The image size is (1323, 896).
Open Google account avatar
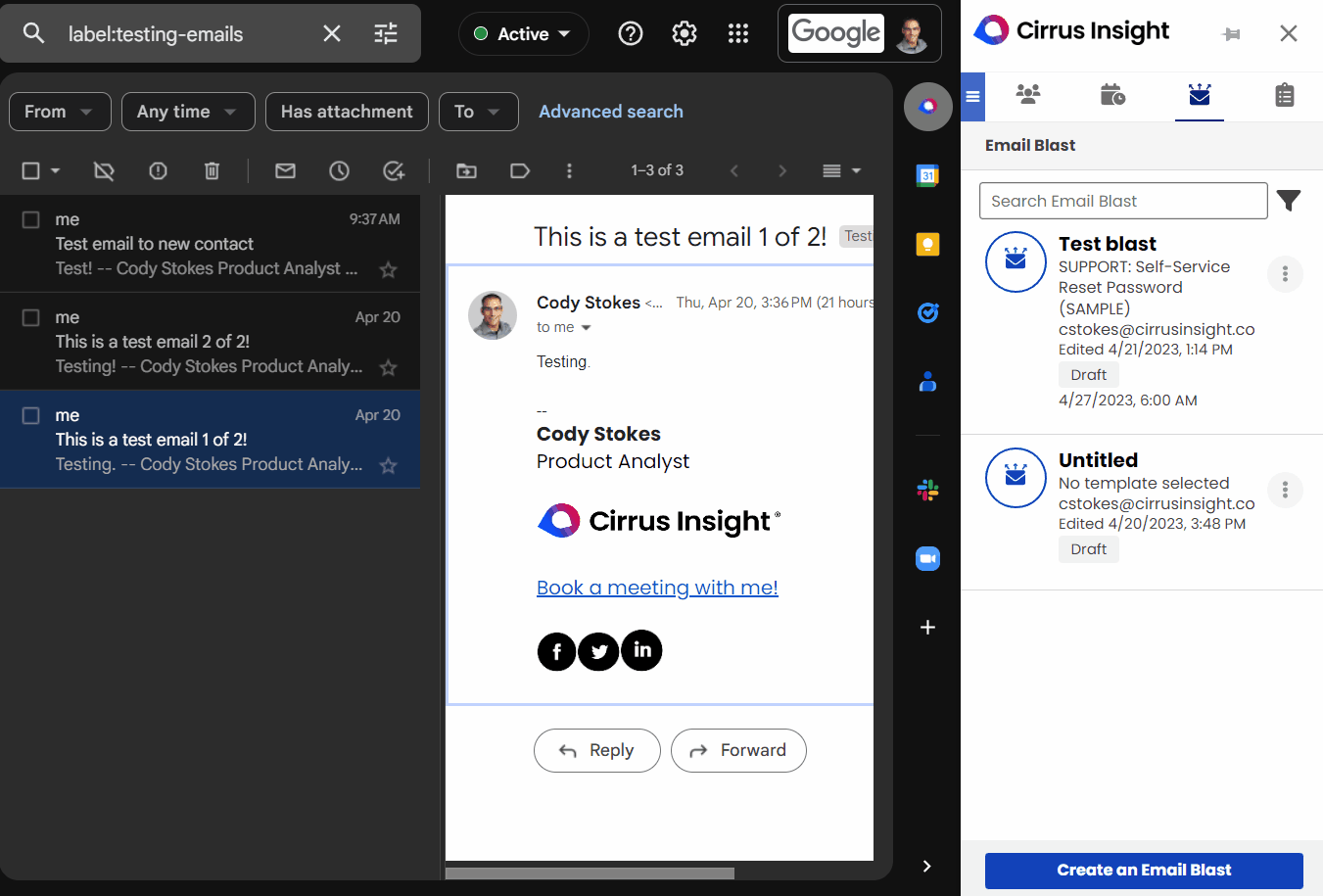[x=911, y=34]
